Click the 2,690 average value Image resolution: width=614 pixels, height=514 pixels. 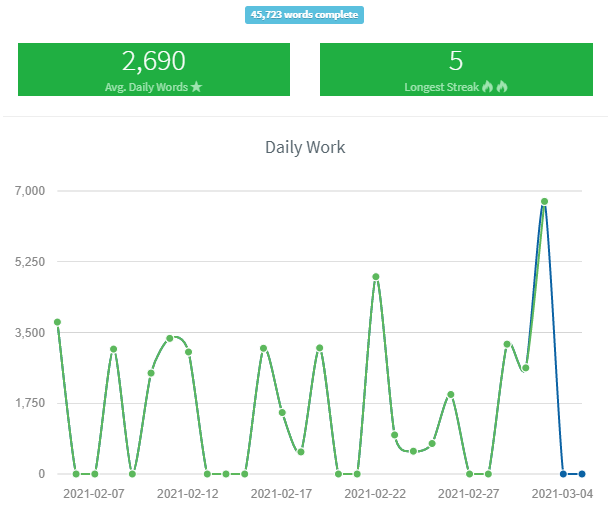(x=154, y=61)
